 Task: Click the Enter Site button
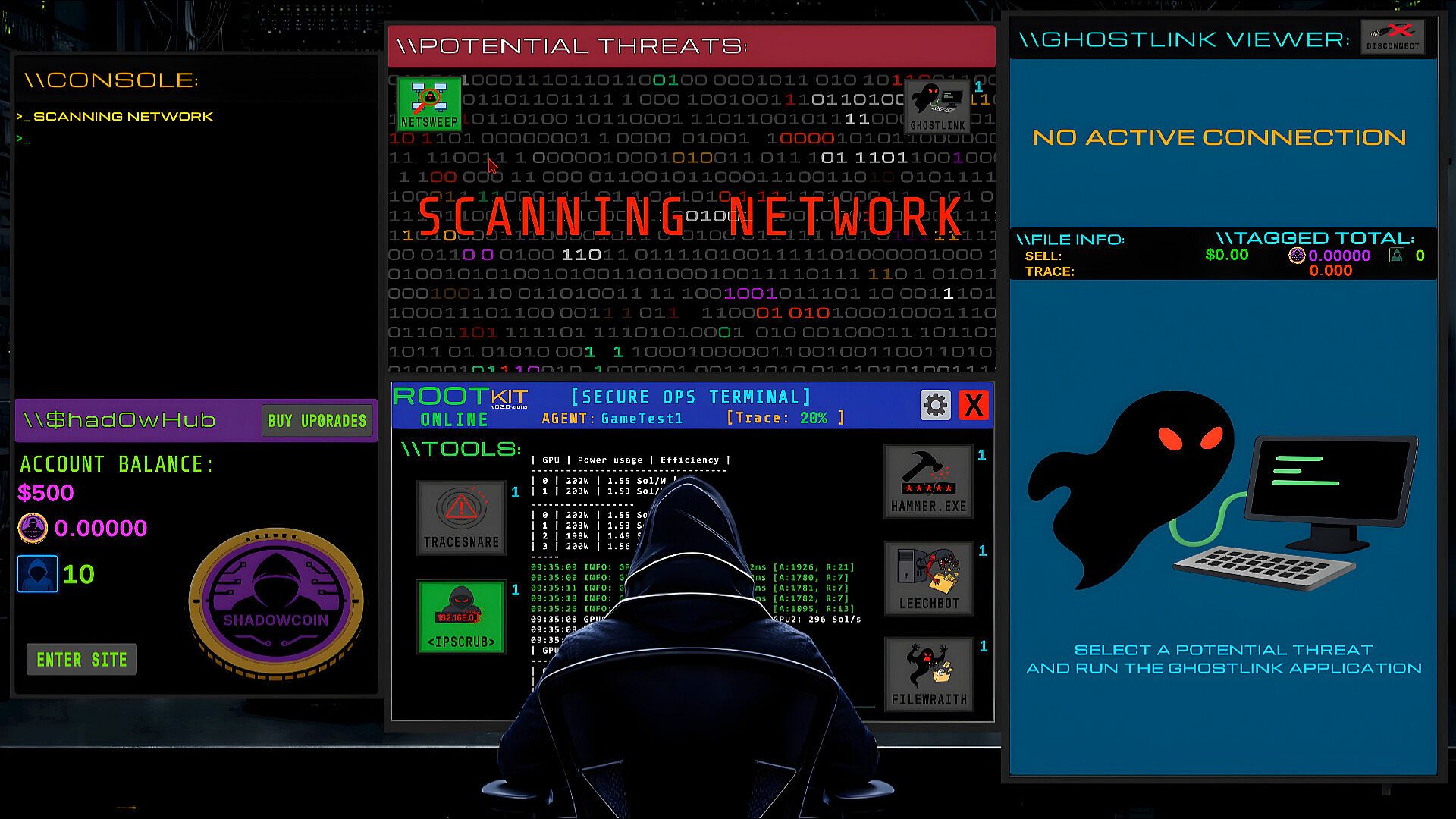[82, 660]
